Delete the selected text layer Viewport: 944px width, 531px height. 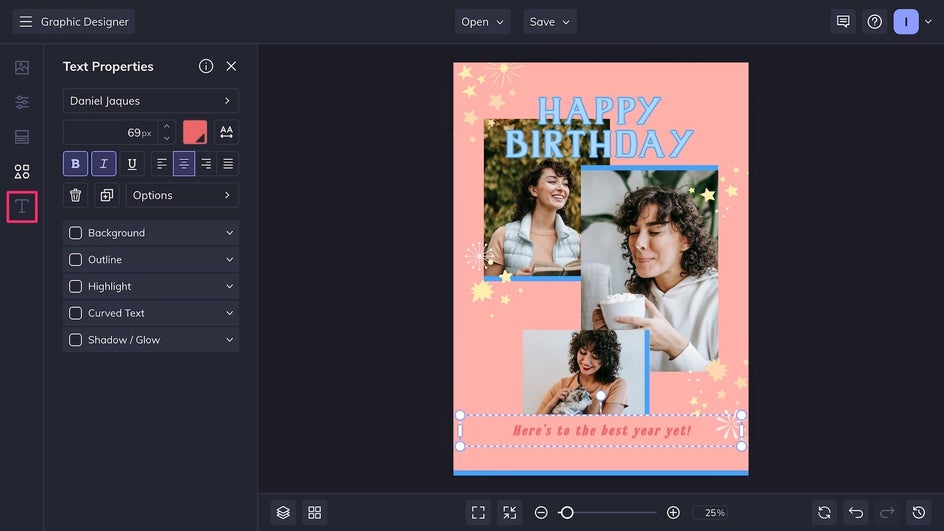75,195
